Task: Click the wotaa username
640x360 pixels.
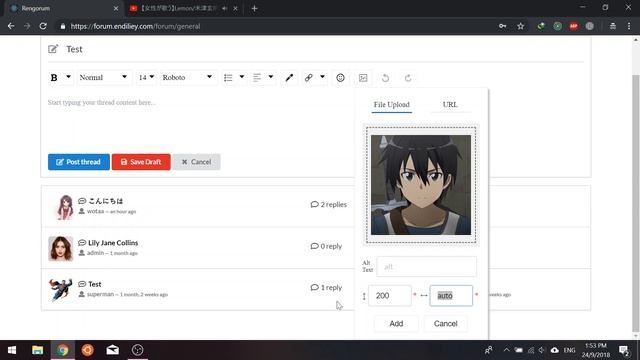Action: tap(95, 211)
